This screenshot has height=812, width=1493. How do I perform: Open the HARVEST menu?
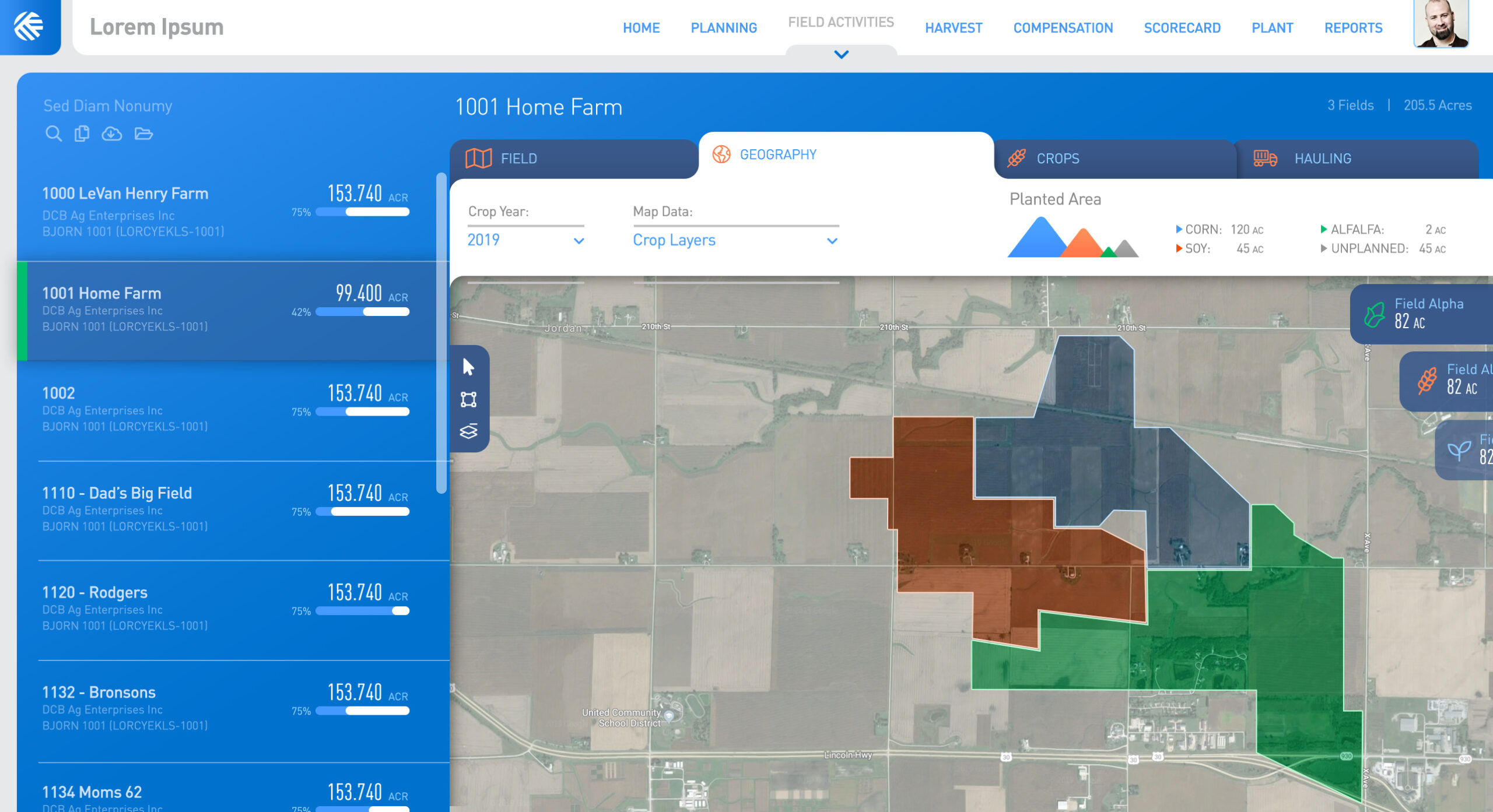coord(954,27)
